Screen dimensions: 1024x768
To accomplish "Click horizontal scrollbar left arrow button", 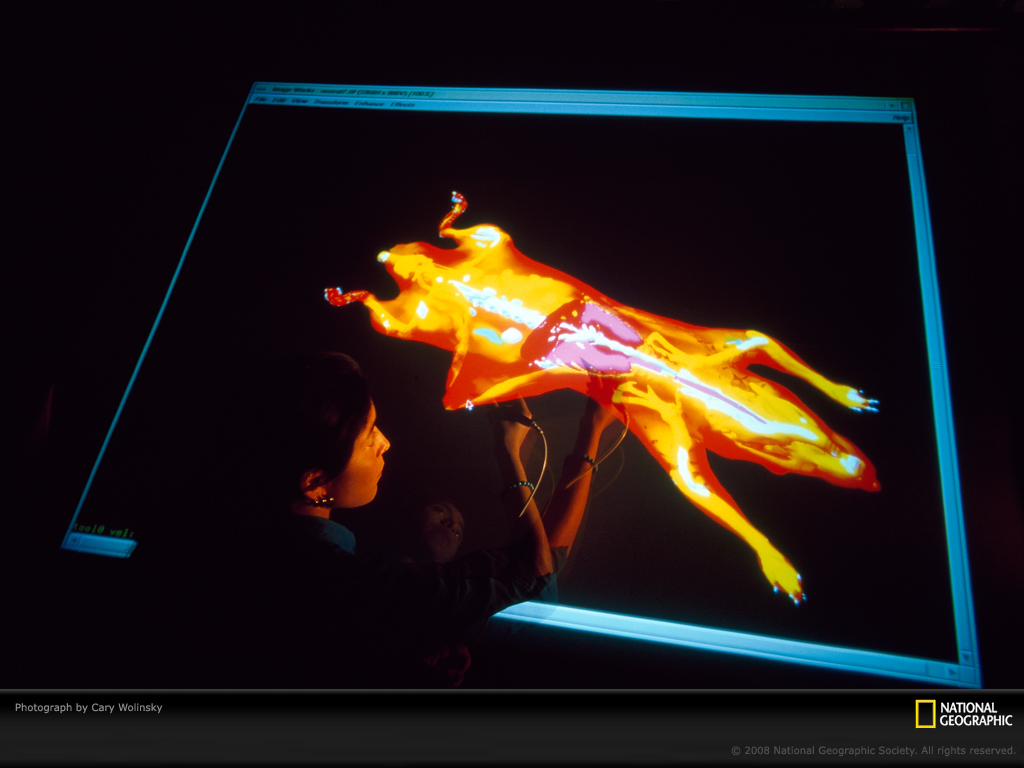I will 74,540.
